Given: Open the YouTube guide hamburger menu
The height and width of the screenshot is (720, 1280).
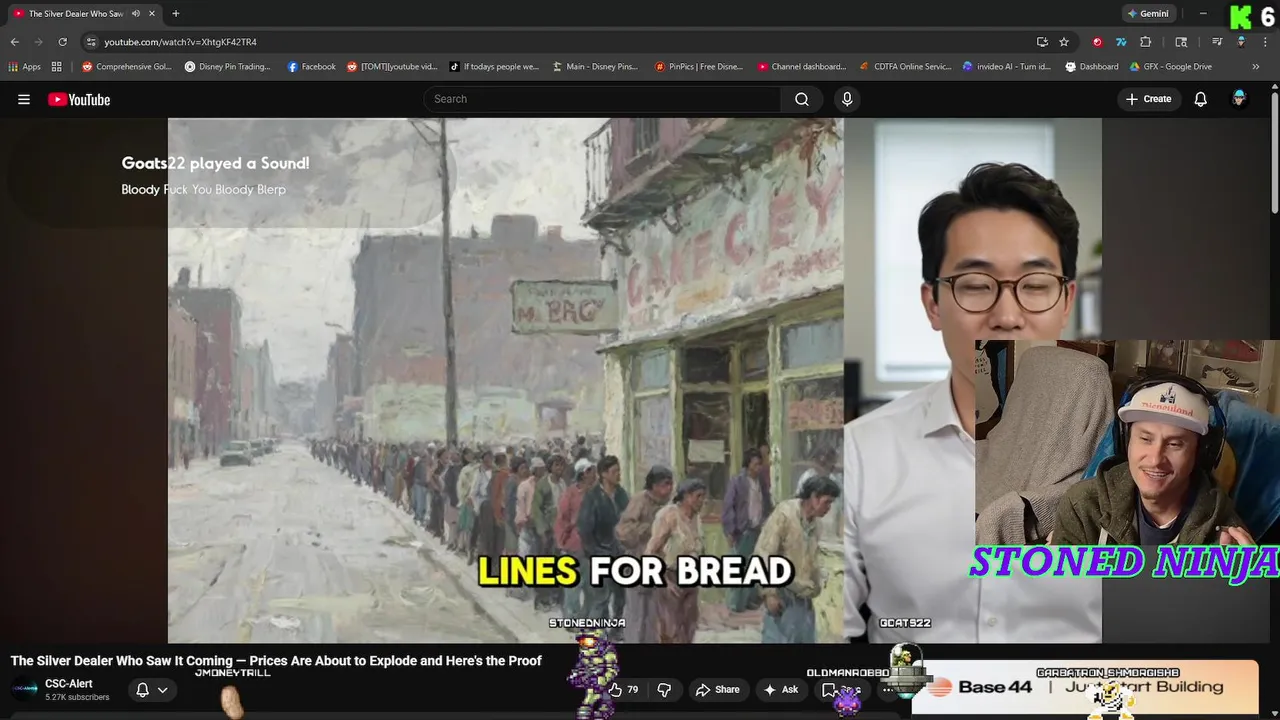Looking at the screenshot, I should pos(24,99).
